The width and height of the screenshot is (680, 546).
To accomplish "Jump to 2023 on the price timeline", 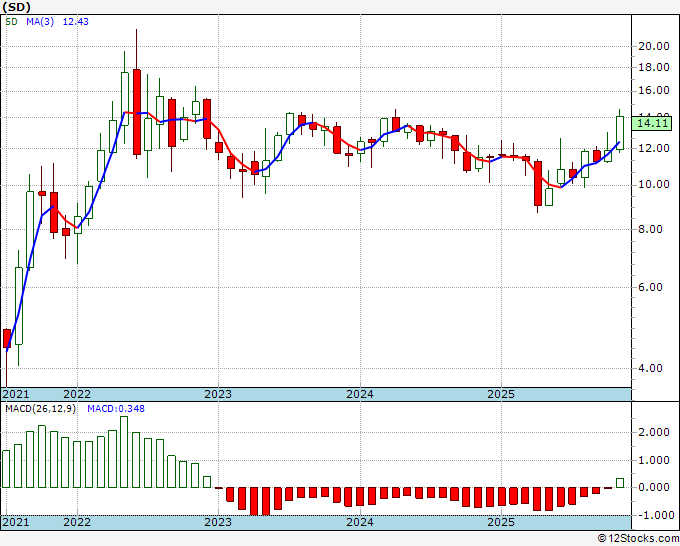I will [x=218, y=395].
